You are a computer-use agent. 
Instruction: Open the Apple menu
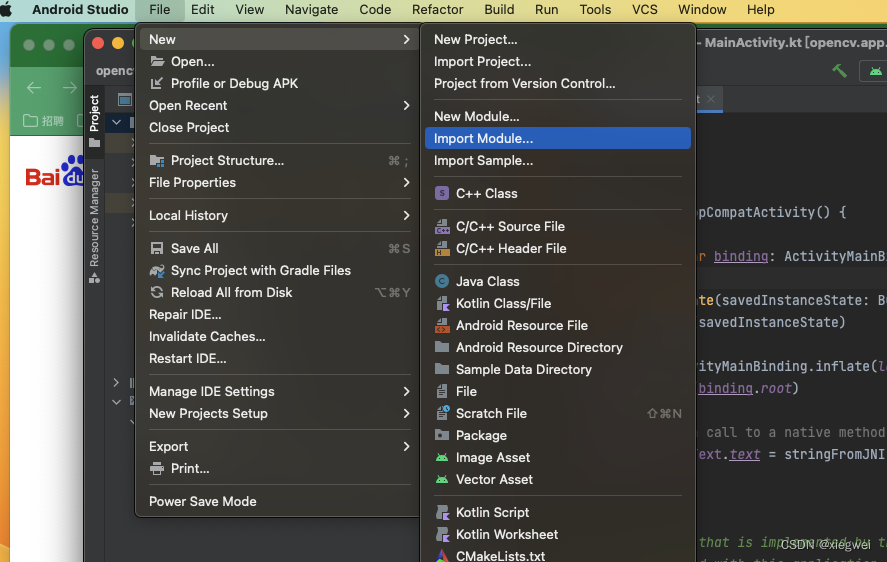6,10
